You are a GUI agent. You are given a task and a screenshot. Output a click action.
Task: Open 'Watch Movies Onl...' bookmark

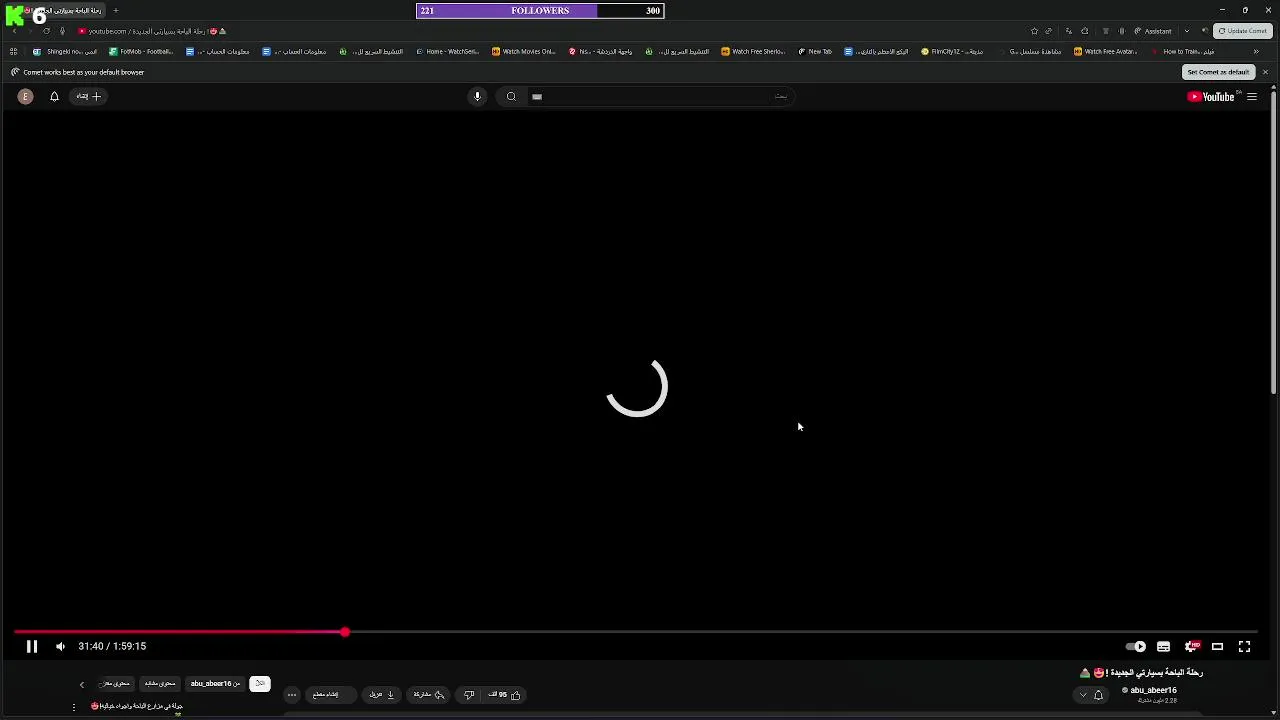click(x=523, y=52)
